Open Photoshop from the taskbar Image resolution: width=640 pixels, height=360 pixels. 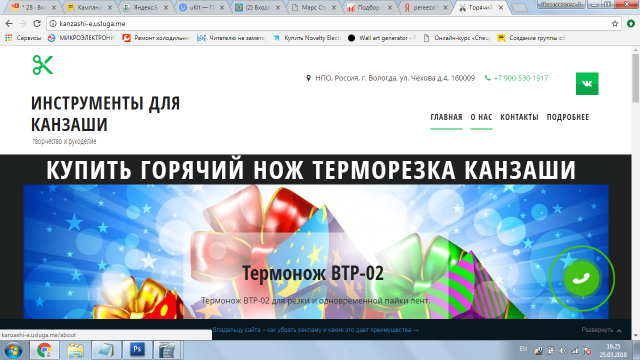pyautogui.click(x=137, y=350)
